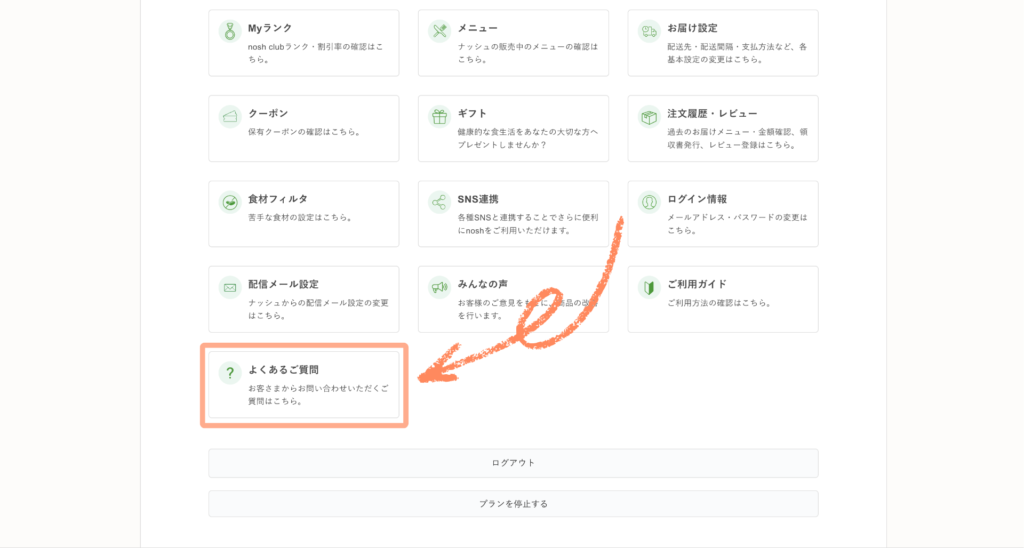Screen dimensions: 1024x548
Task: Click the share icon for SNS連携
Action: 440,202
